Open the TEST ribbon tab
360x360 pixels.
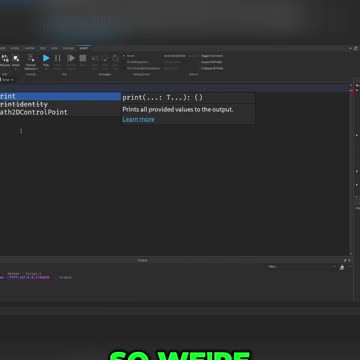[x=43, y=48]
